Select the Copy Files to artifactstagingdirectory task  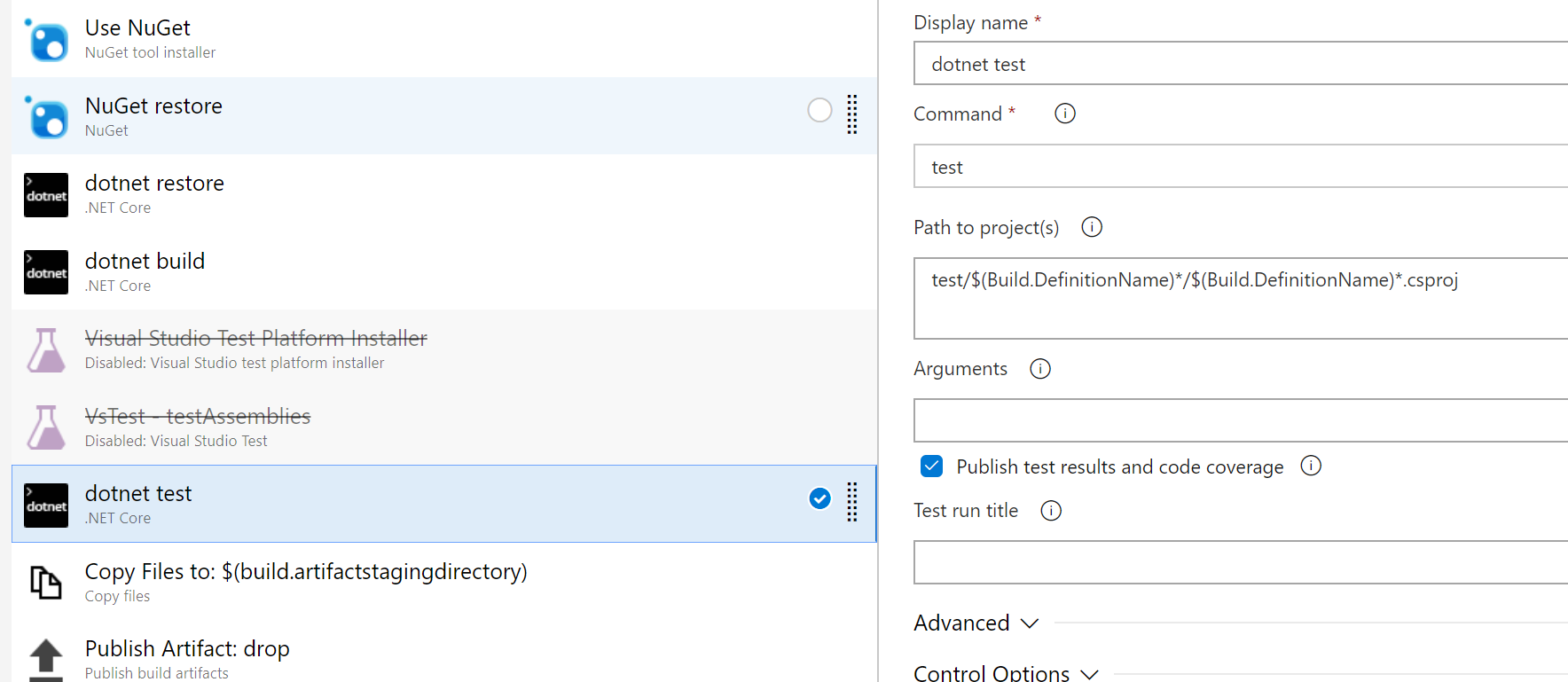pos(444,582)
